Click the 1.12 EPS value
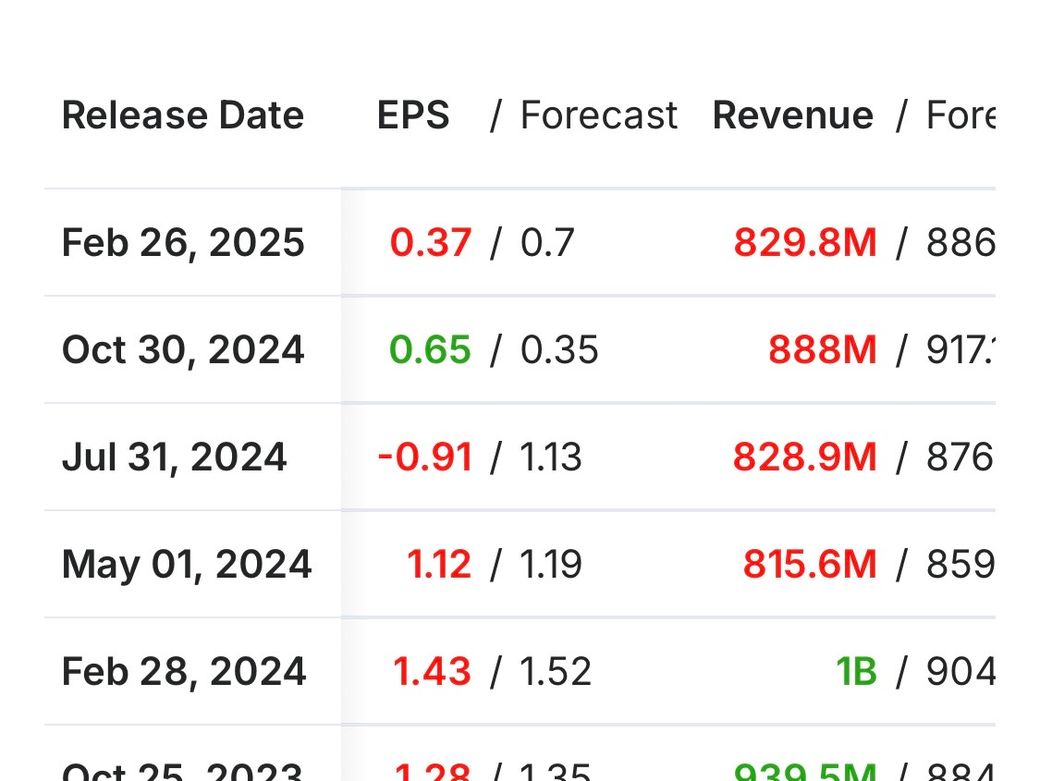The height and width of the screenshot is (781, 1040). [x=438, y=564]
